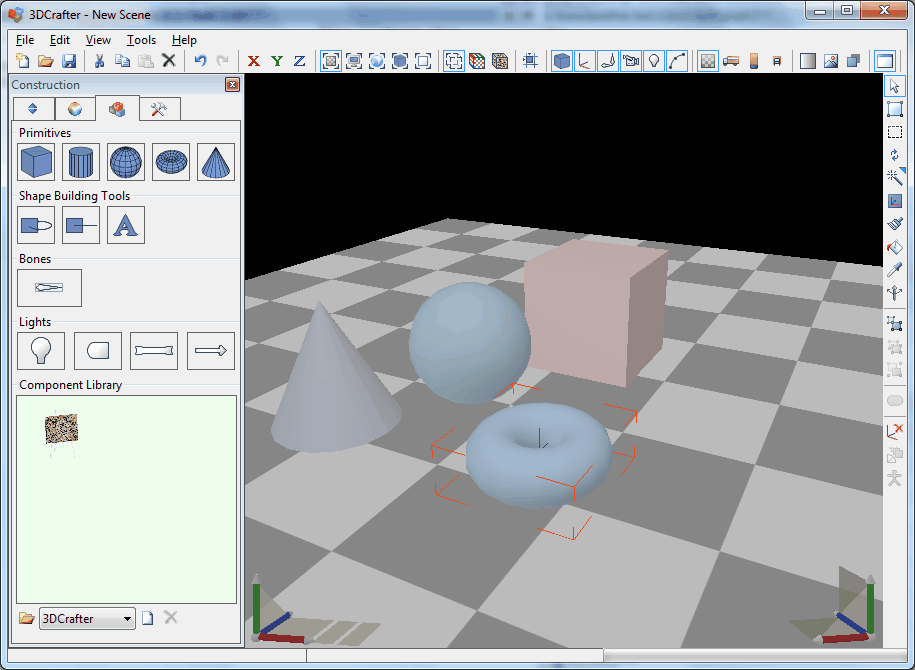
Task: Create new library item with page icon
Action: point(148,618)
